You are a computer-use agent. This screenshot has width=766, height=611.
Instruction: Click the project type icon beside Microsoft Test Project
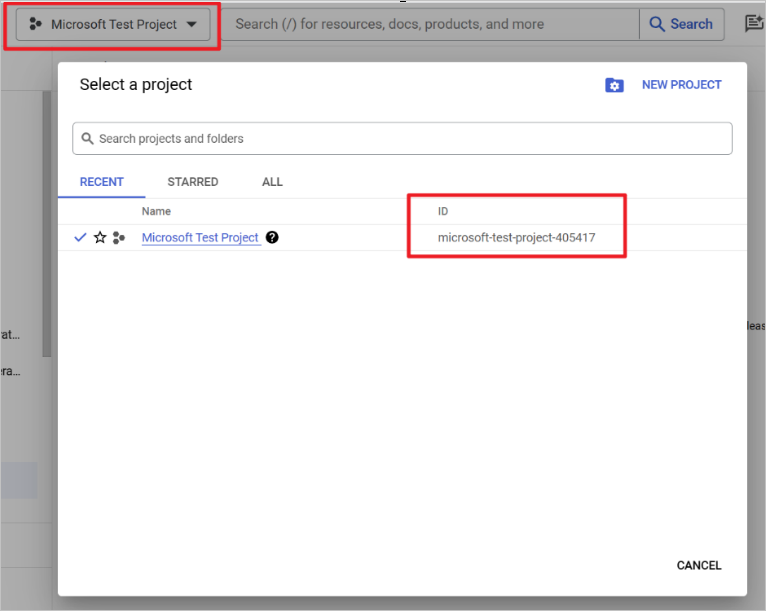point(119,238)
